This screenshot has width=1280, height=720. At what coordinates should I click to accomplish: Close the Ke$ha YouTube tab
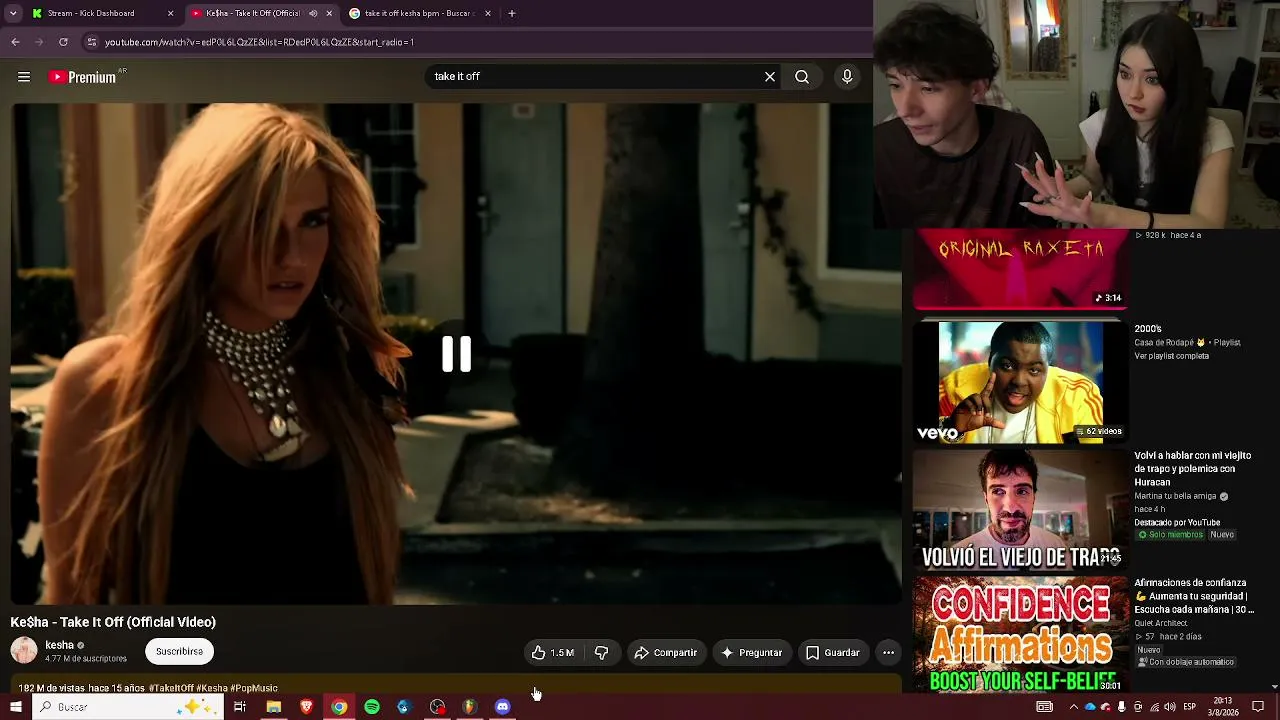pyautogui.click(x=329, y=14)
